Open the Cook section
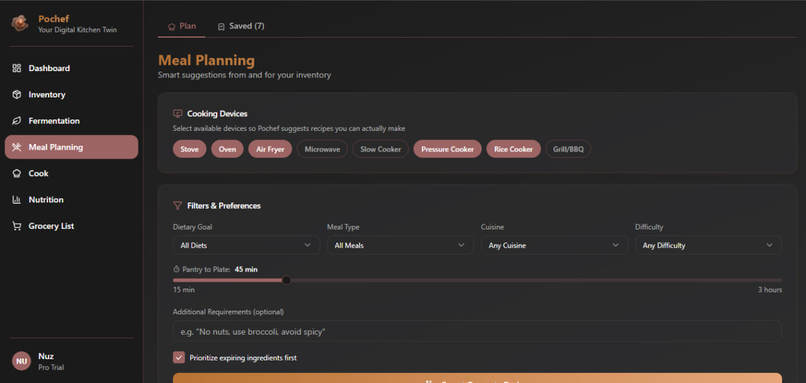 (71, 173)
